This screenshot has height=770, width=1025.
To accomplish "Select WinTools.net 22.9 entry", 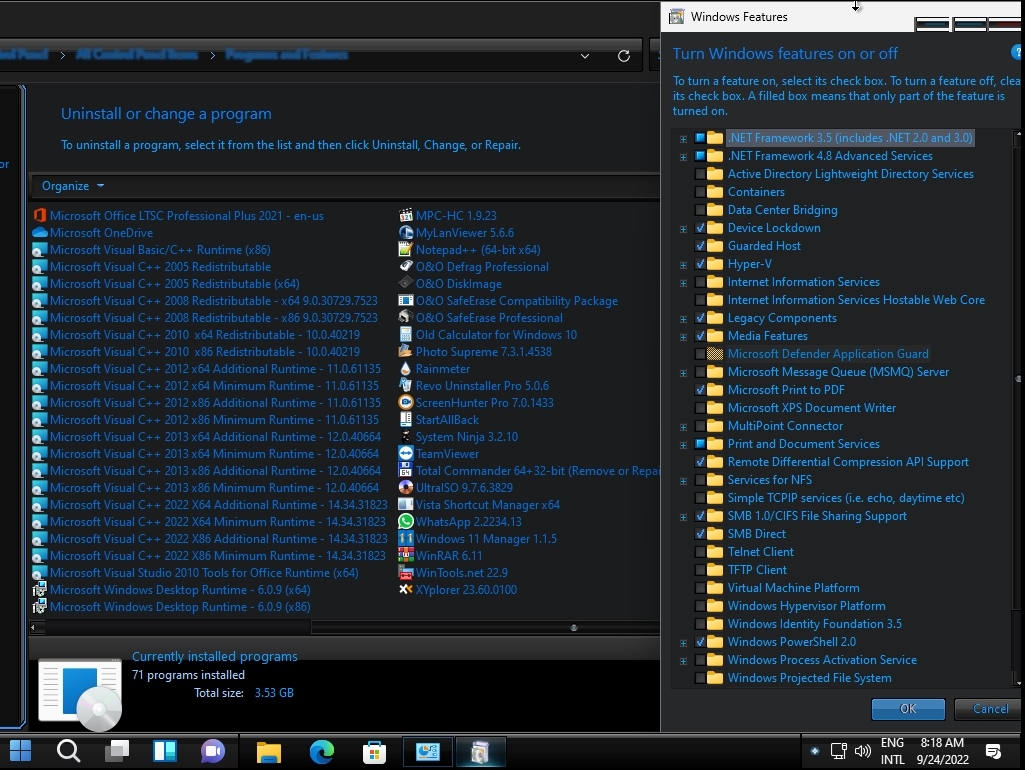I will coord(462,573).
